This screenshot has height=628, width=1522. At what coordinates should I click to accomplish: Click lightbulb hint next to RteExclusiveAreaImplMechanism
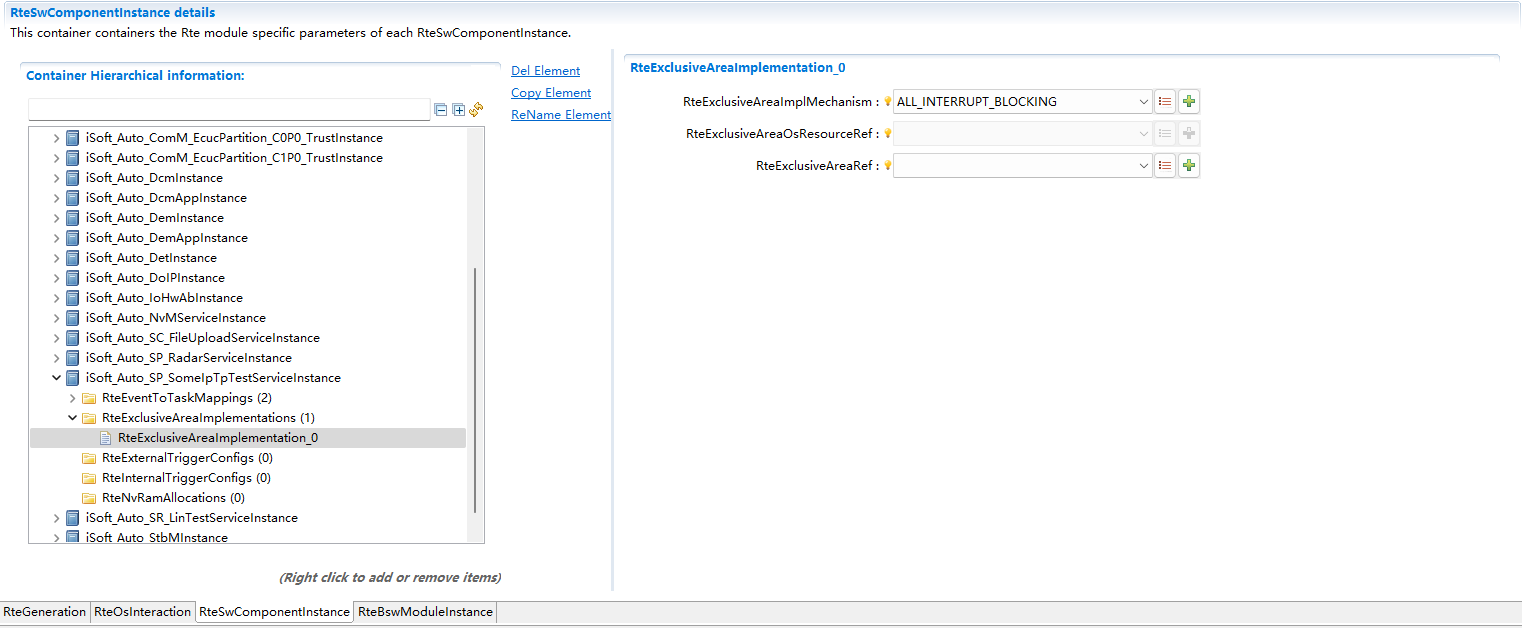tap(887, 102)
